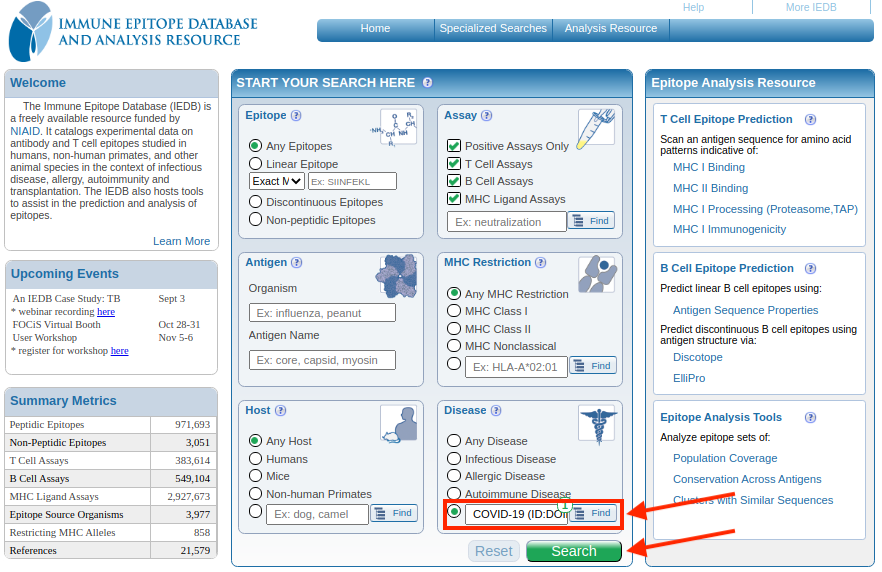882x572 pixels.
Task: Open the NIAID link in Welcome text
Action: (25, 131)
